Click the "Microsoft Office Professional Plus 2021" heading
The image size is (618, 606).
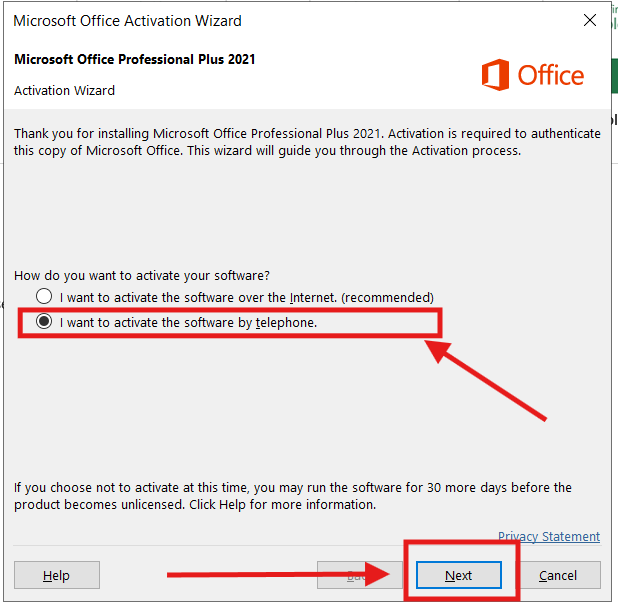(135, 60)
